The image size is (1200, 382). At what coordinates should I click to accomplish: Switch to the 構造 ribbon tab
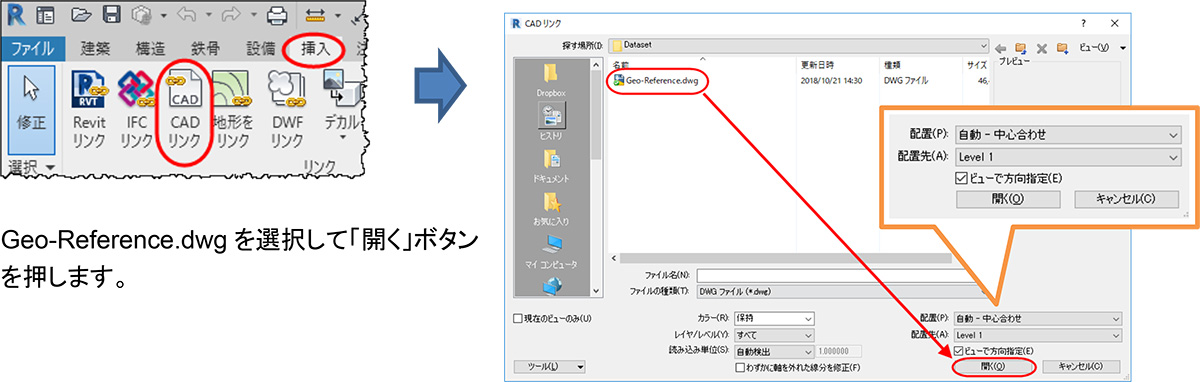[151, 48]
